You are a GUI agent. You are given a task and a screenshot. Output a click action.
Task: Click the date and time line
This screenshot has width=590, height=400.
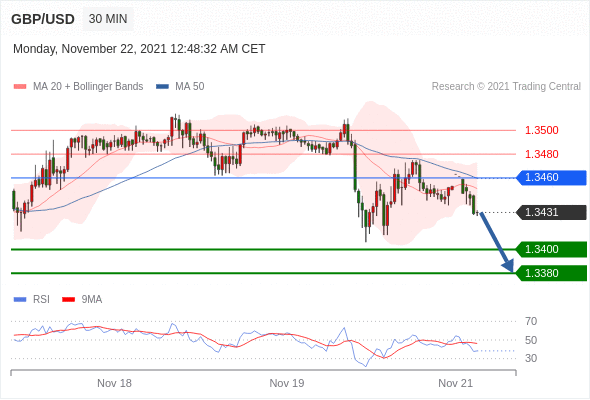click(139, 49)
